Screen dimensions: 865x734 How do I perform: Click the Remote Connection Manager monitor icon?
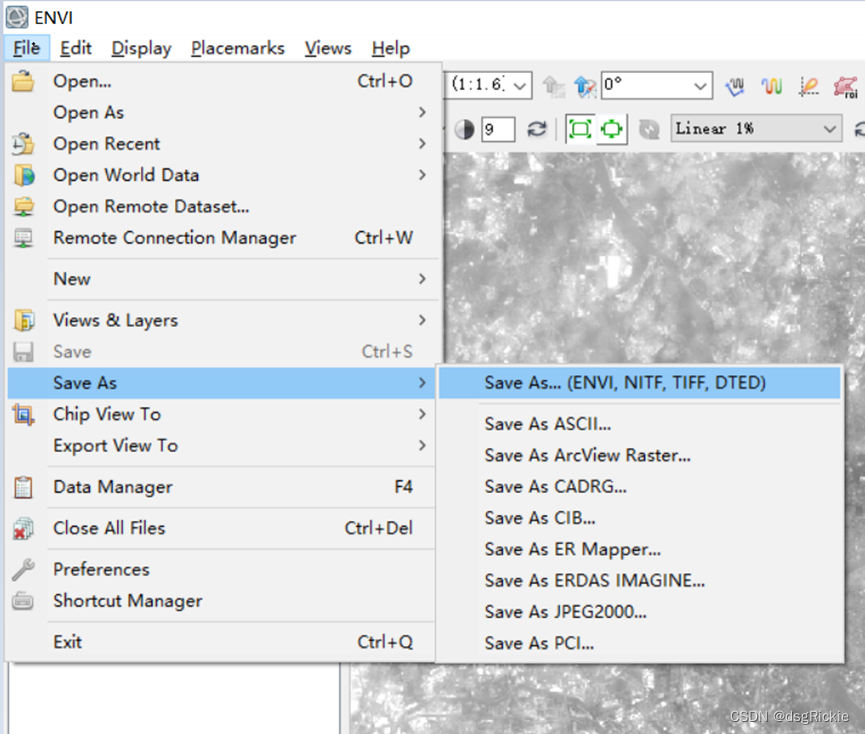23,238
